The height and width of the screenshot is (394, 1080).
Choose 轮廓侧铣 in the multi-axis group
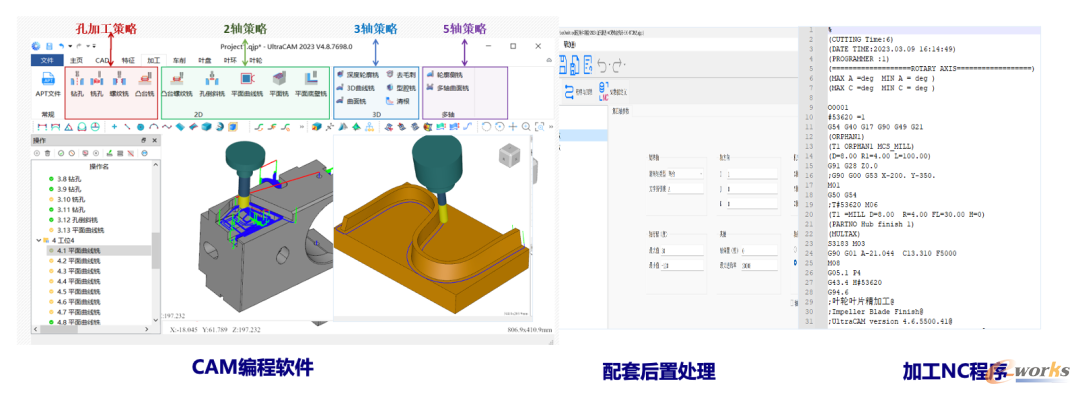444,74
